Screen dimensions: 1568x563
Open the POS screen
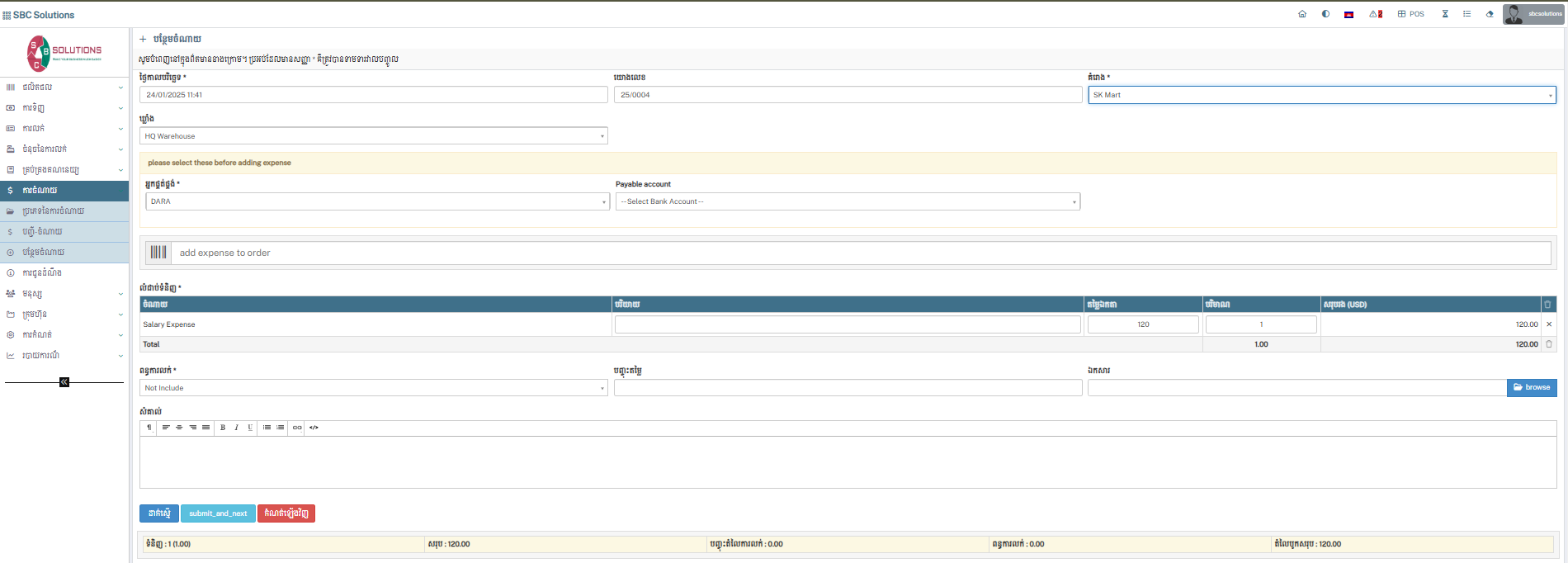(1410, 14)
